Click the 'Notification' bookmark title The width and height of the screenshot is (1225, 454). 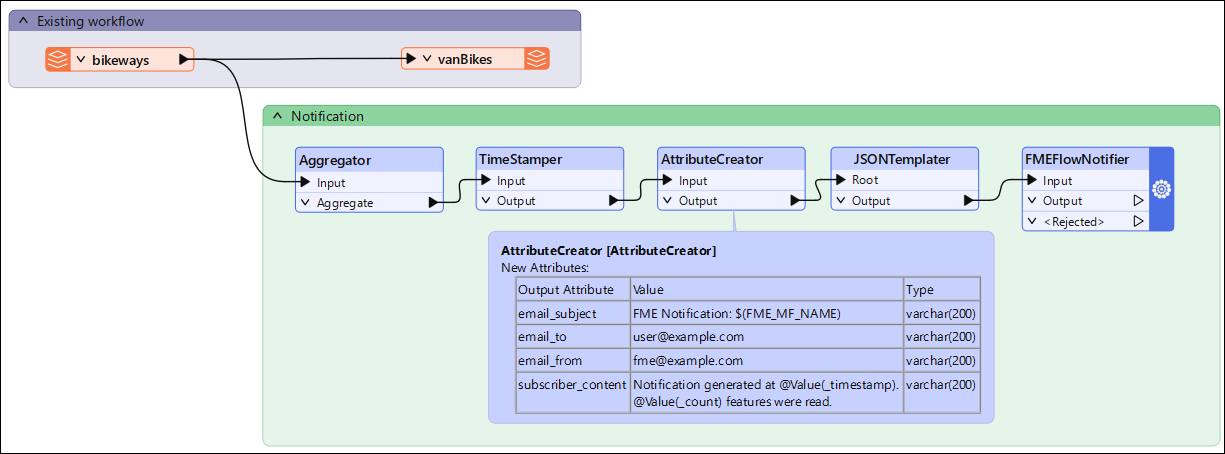click(x=327, y=117)
